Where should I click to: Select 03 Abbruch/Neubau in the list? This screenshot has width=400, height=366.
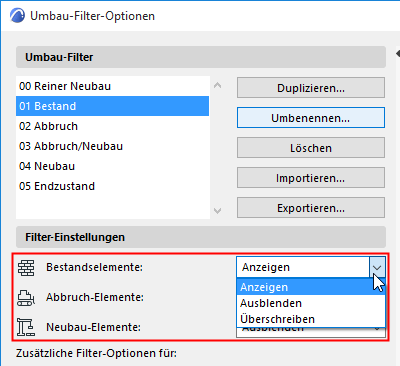(x=113, y=146)
